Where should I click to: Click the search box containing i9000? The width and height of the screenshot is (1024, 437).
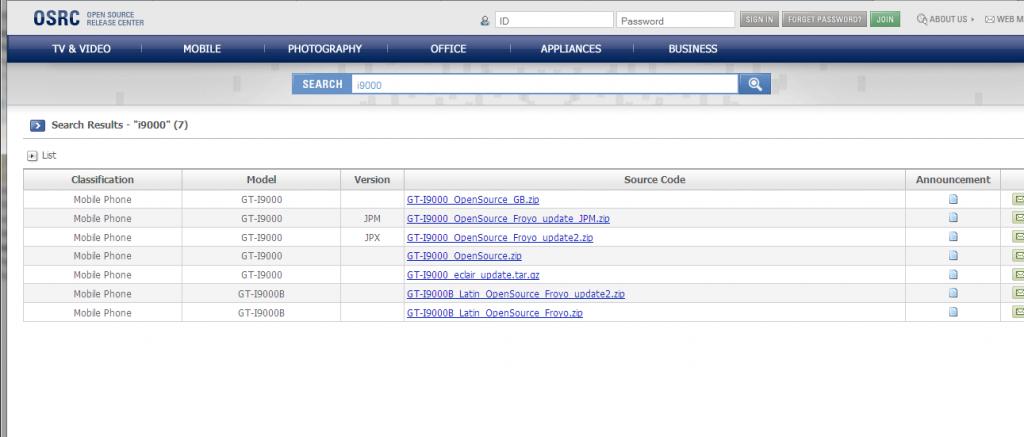click(x=545, y=84)
